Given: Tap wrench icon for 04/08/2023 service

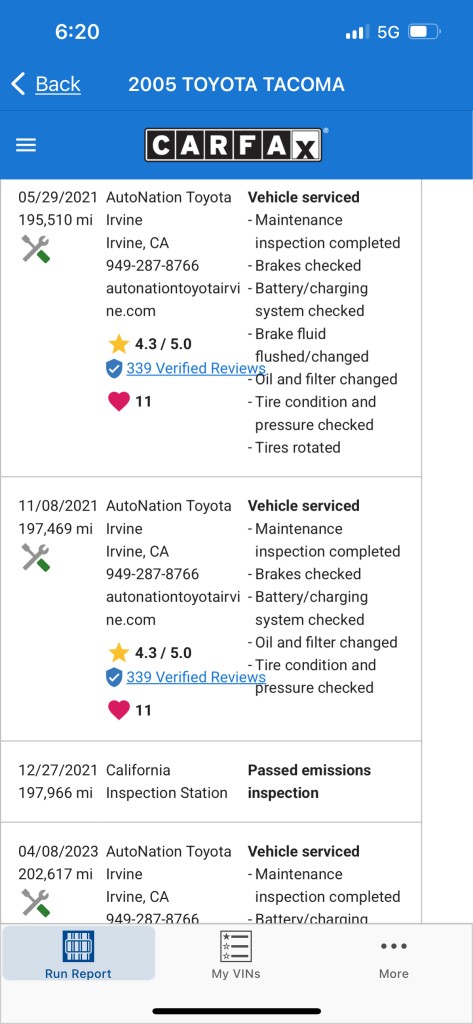Looking at the screenshot, I should tap(35, 903).
